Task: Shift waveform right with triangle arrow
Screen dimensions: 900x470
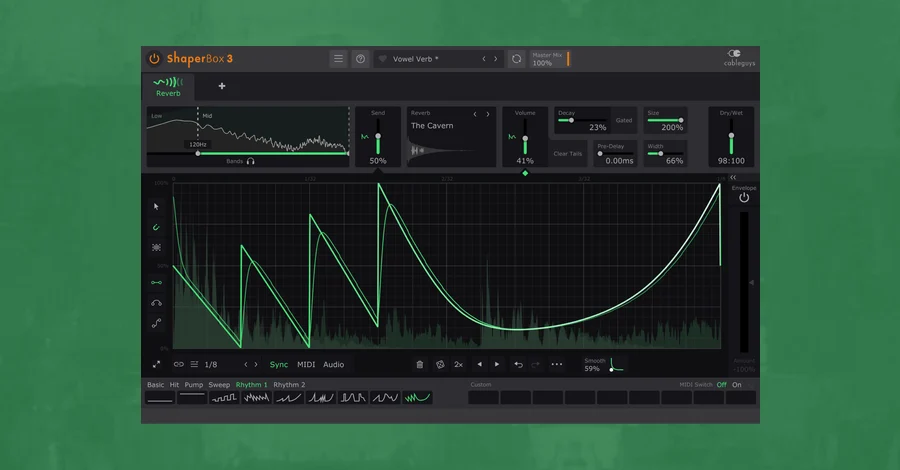Action: point(497,364)
